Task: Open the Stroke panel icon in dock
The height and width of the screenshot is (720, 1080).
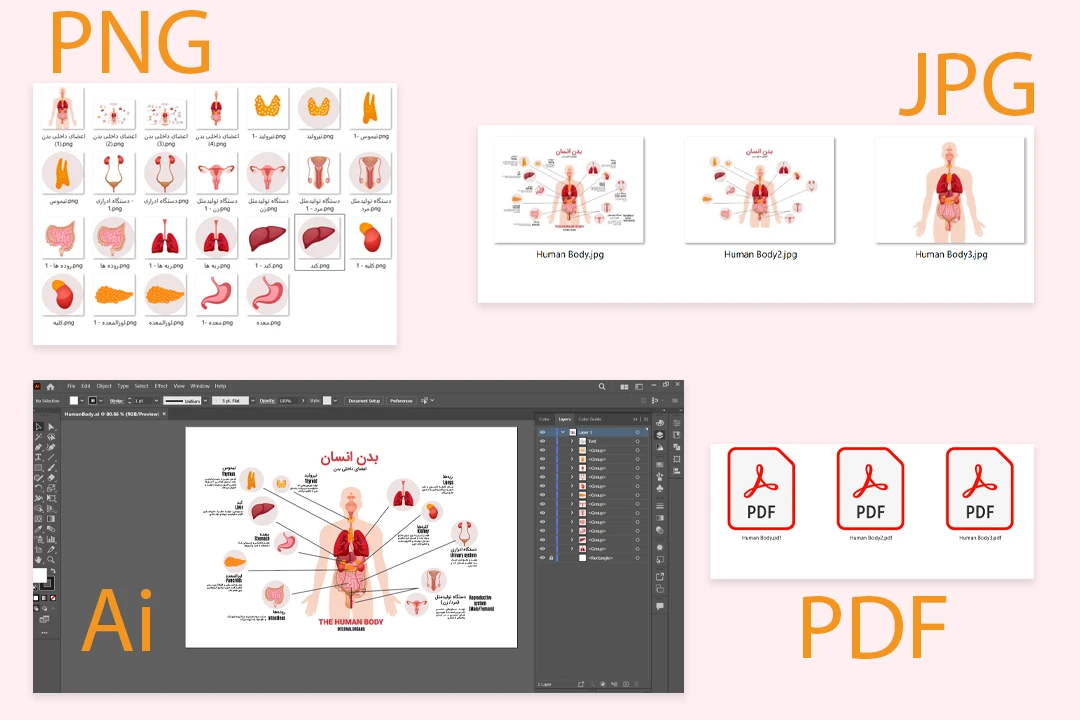Action: point(660,506)
